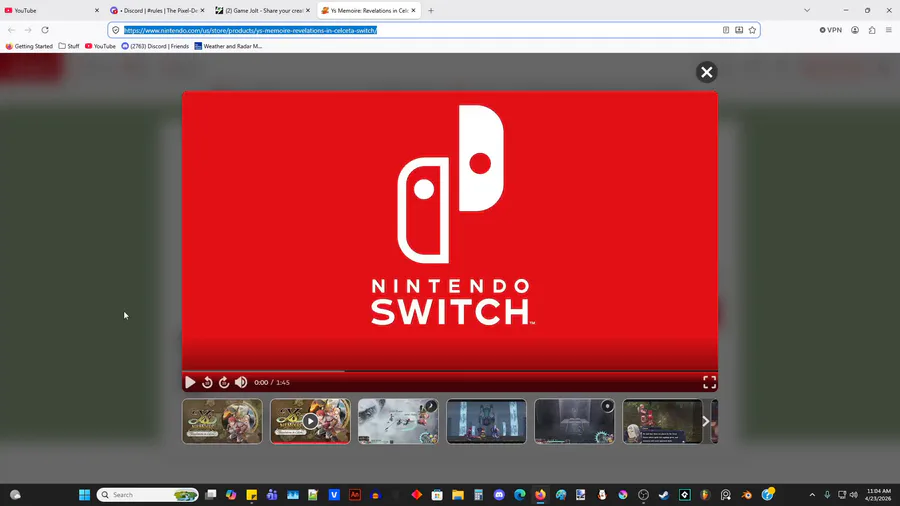Play the trailer video
900x506 pixels.
(x=190, y=382)
